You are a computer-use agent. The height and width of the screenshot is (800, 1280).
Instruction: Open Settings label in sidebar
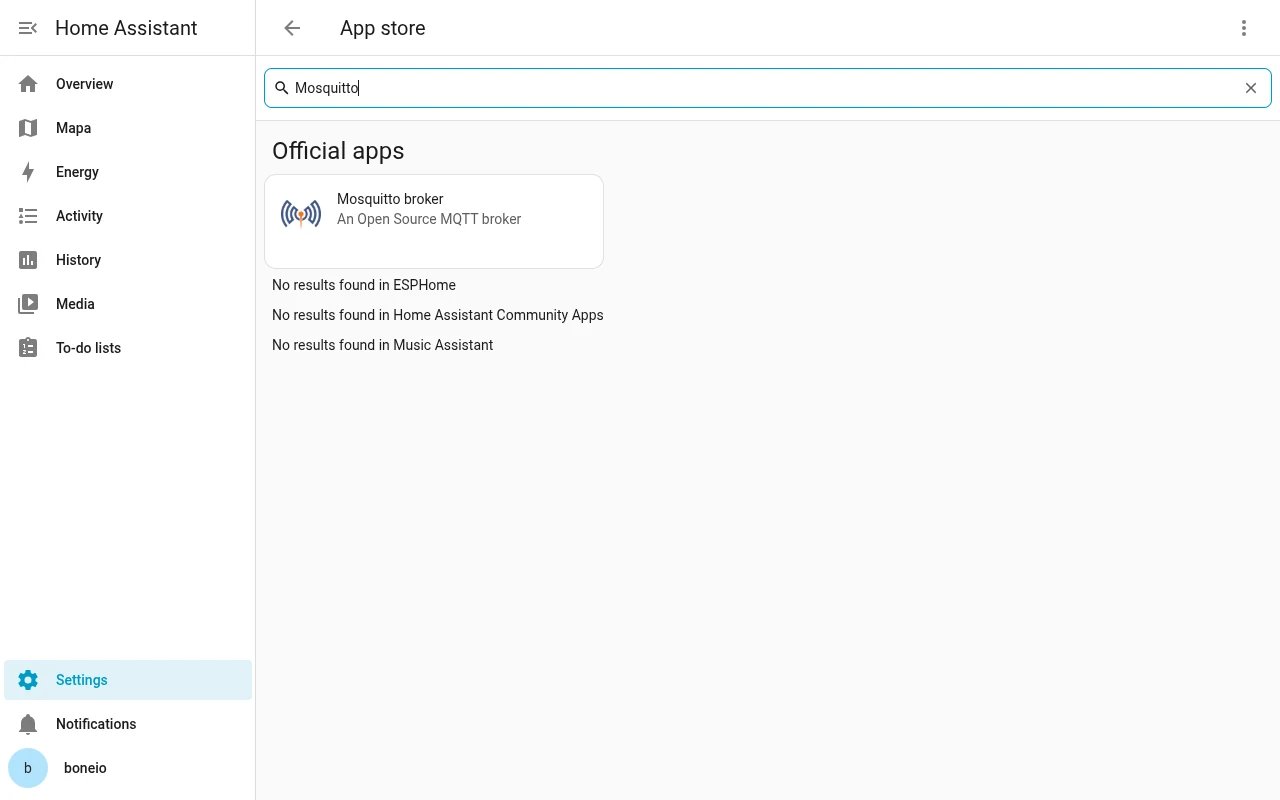[81, 680]
